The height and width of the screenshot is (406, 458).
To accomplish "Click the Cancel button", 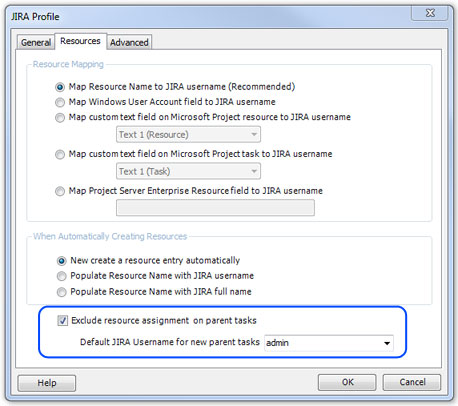I will (x=412, y=382).
